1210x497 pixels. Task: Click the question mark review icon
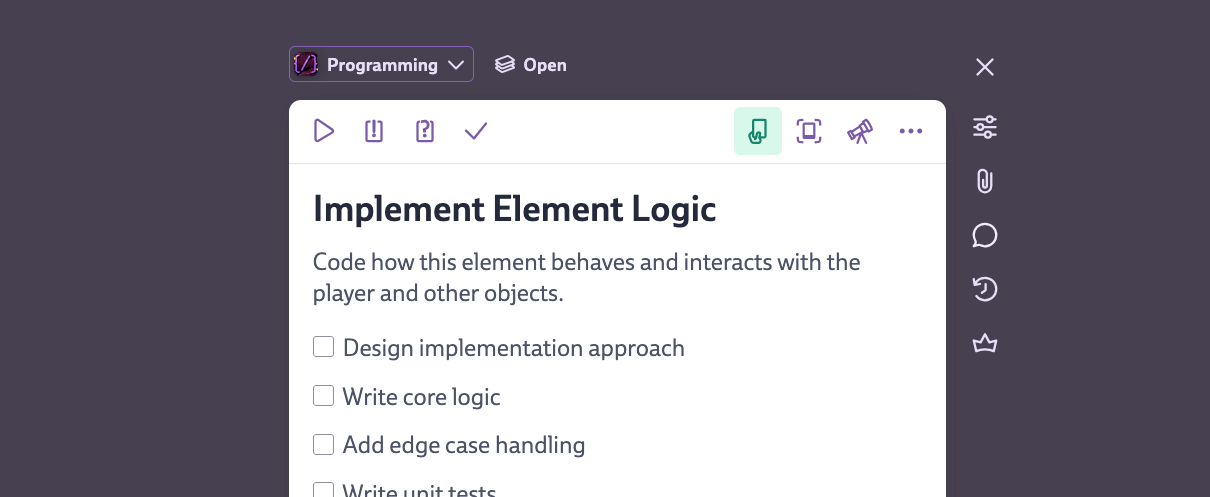(425, 131)
